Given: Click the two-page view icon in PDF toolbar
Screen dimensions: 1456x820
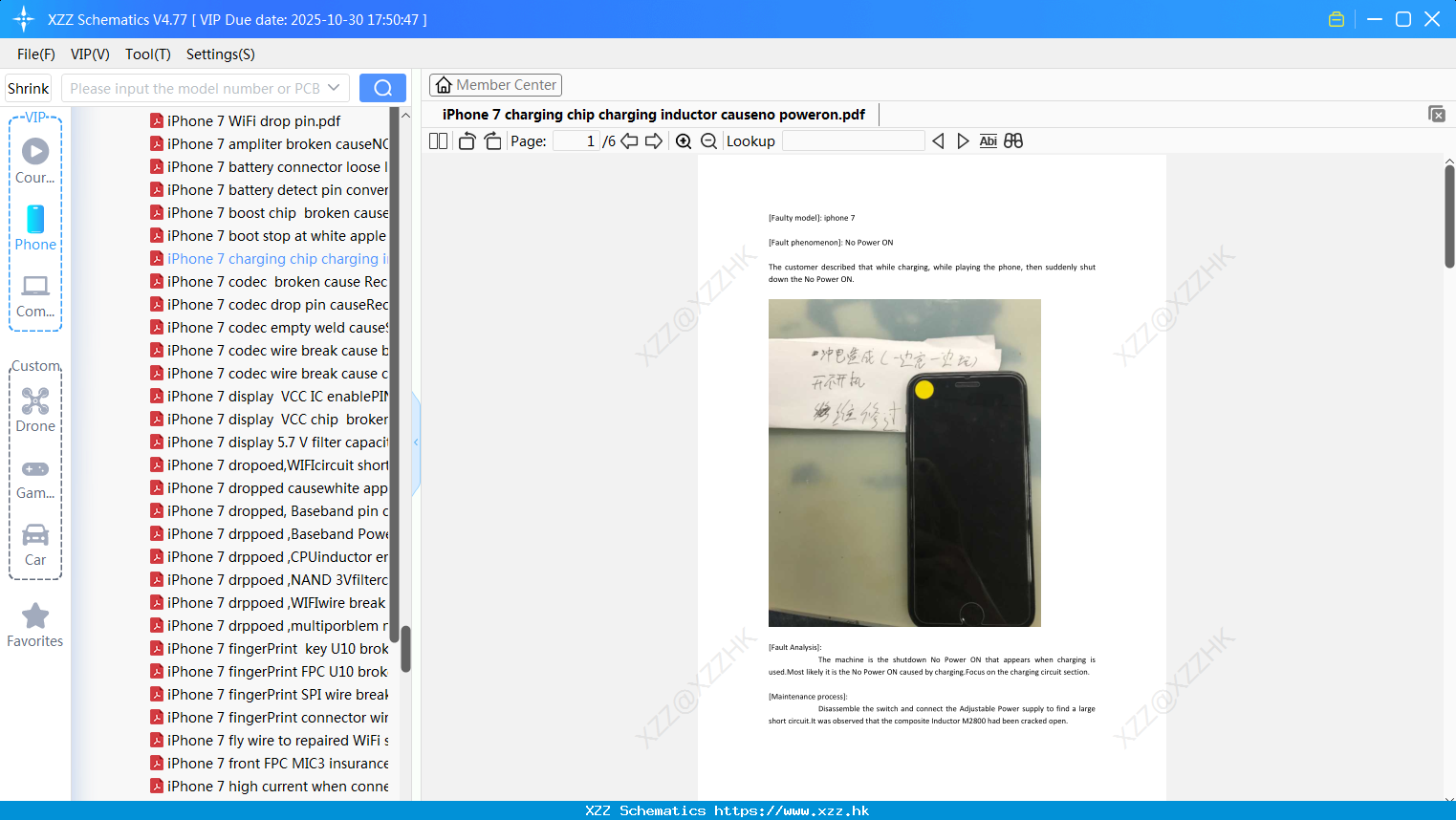Looking at the screenshot, I should [438, 141].
